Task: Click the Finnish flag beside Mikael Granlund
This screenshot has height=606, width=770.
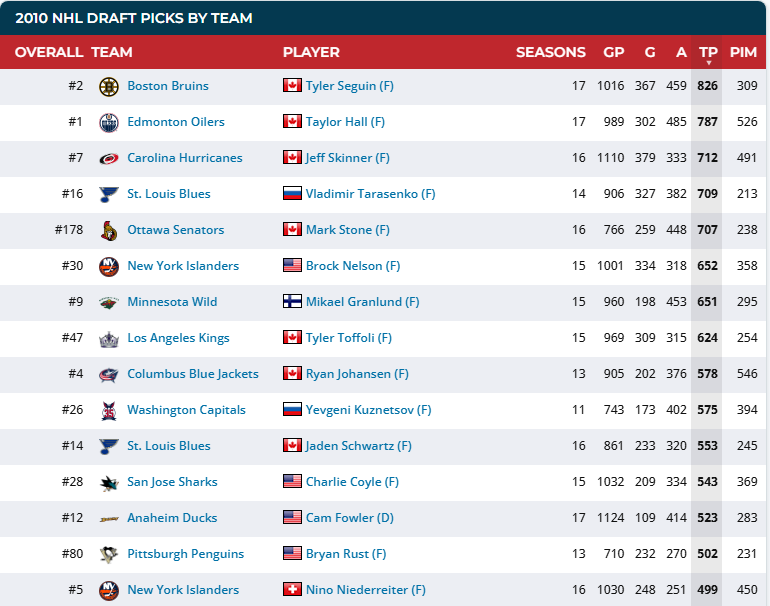Action: tap(292, 301)
